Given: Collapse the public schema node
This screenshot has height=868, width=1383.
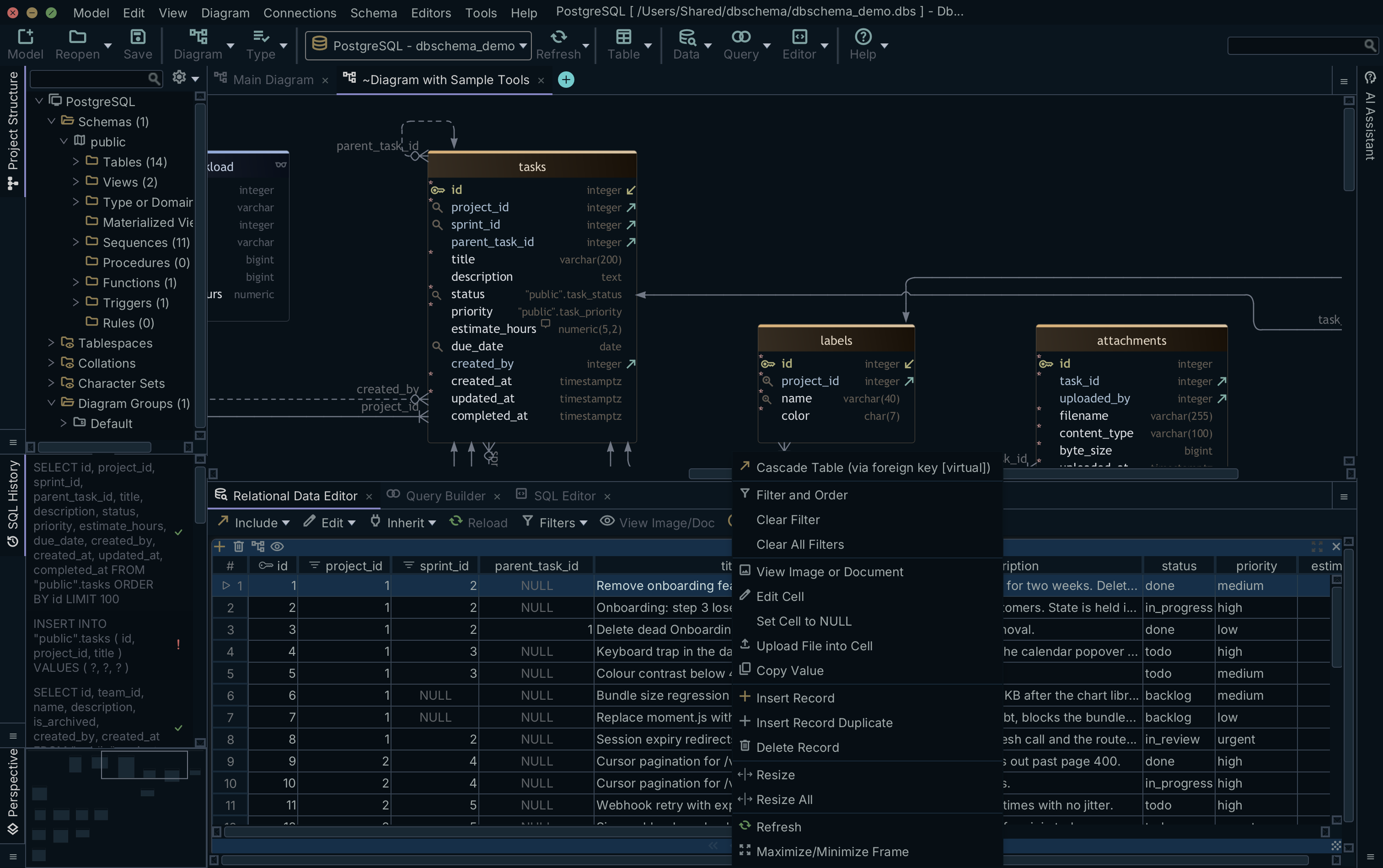Looking at the screenshot, I should coord(64,141).
